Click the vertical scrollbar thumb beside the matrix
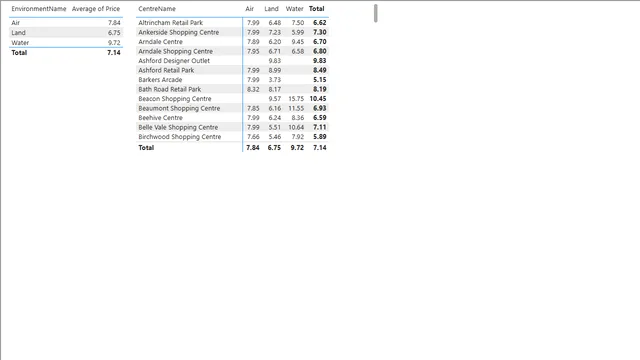This screenshot has width=640, height=360. [x=376, y=13]
